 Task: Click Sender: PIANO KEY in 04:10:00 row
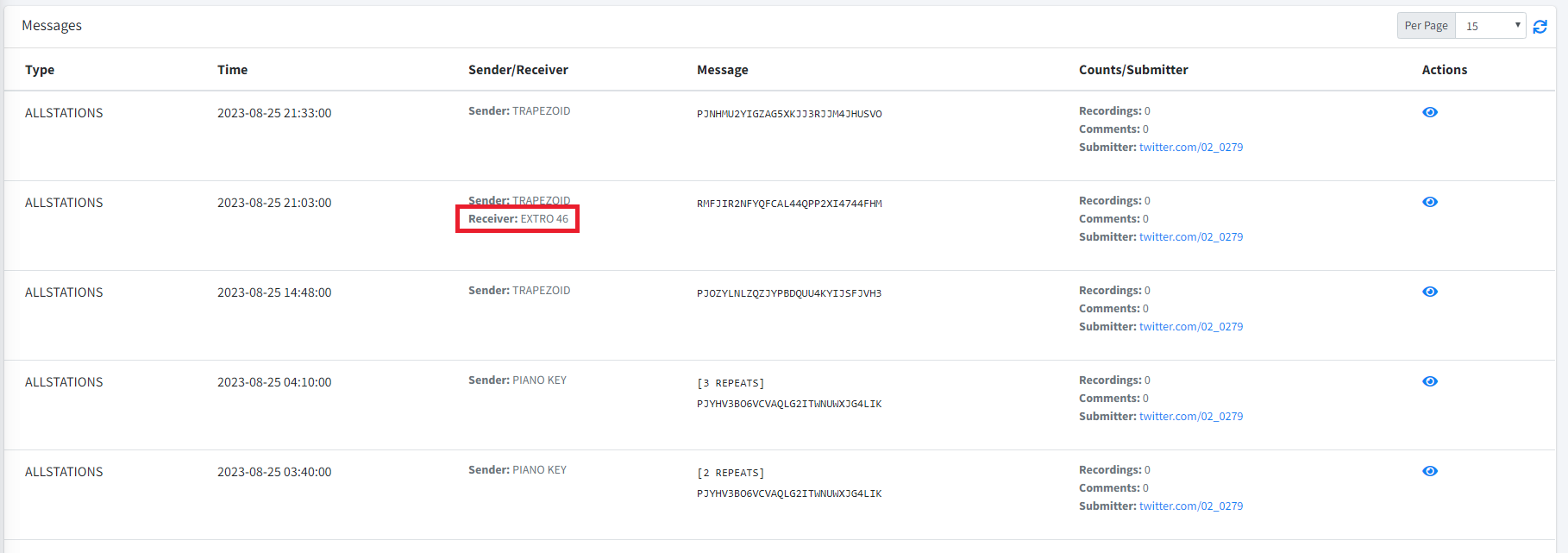[517, 380]
